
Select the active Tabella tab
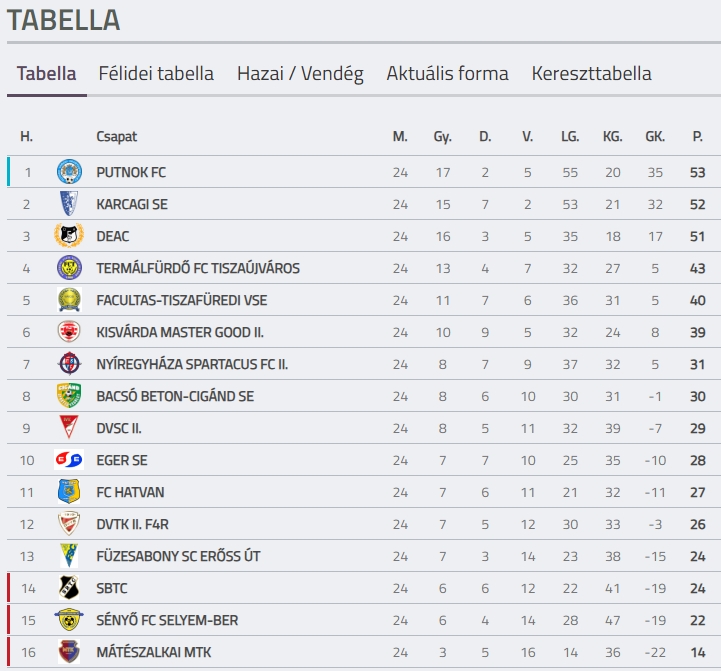click(x=46, y=74)
